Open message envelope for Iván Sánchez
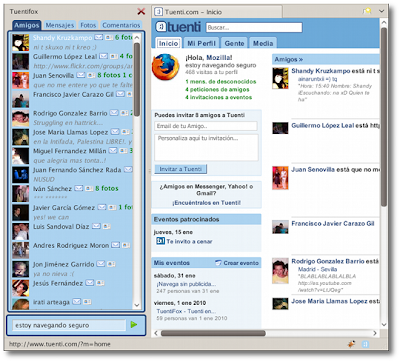 [79, 189]
